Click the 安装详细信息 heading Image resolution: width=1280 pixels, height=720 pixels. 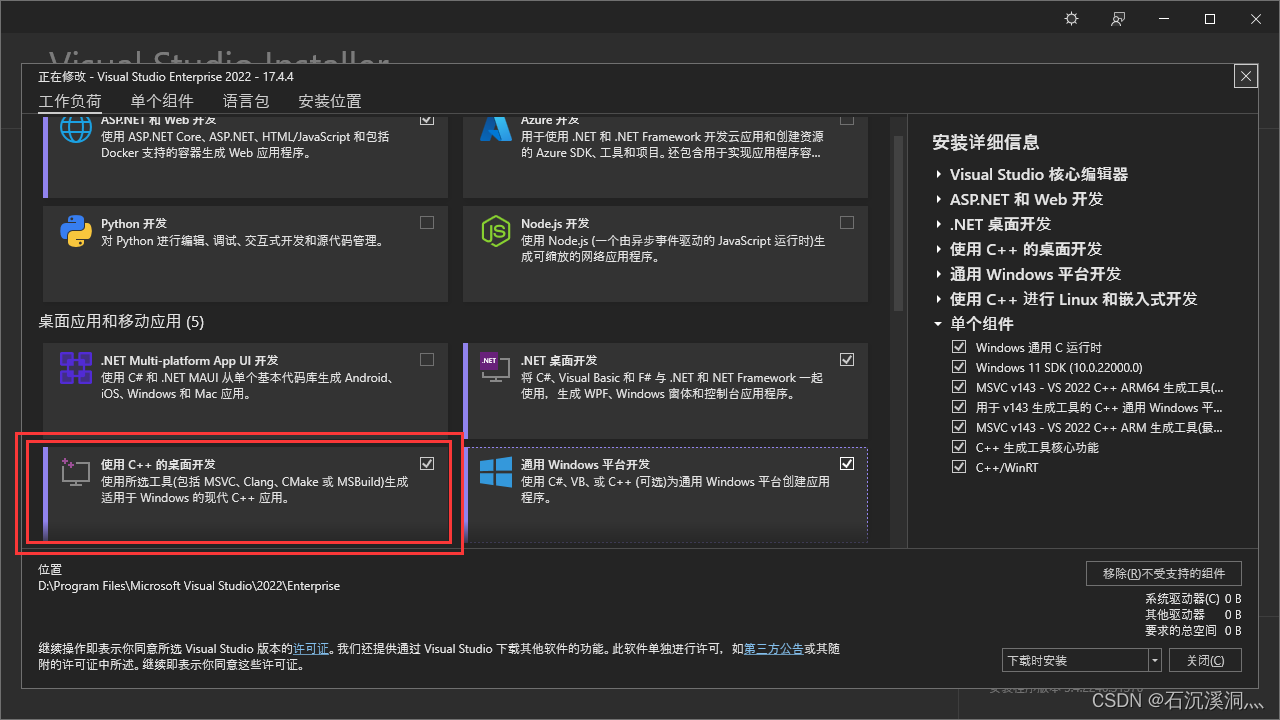pyautogui.click(x=986, y=142)
